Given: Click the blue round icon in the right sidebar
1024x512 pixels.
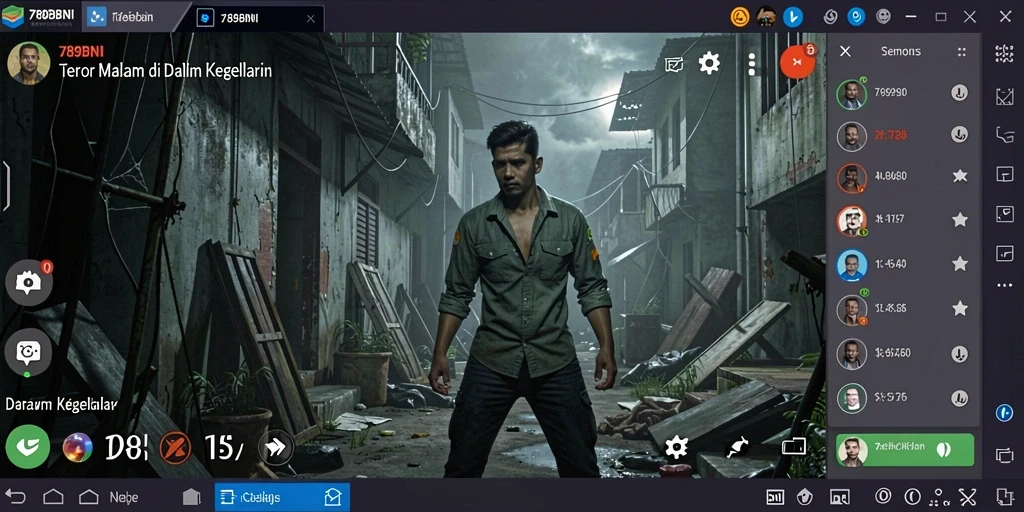Looking at the screenshot, I should (x=1004, y=413).
